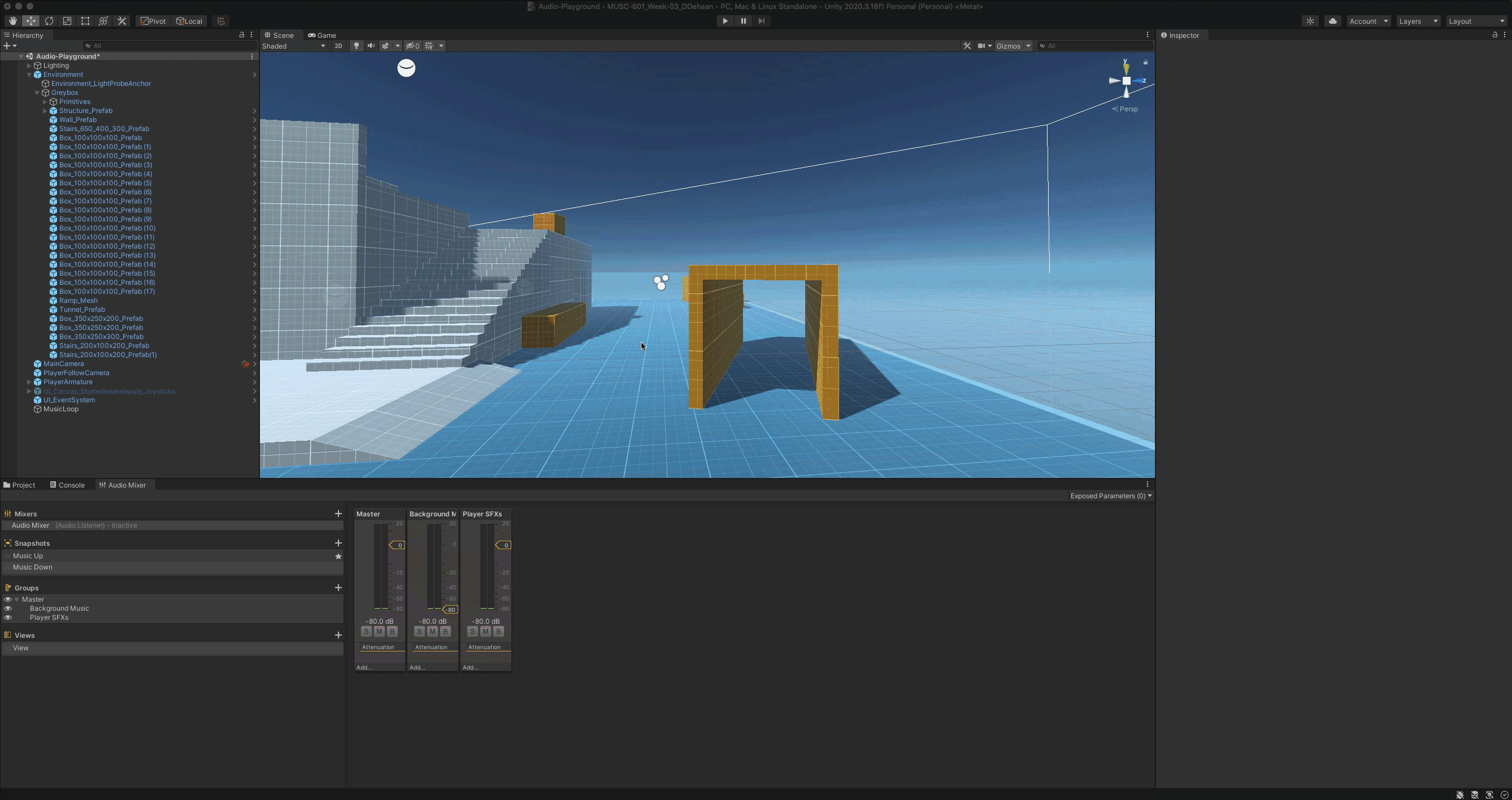Expand the PlayerArmature hierarchy item
Screen dimensions: 1512x800
coord(29,382)
